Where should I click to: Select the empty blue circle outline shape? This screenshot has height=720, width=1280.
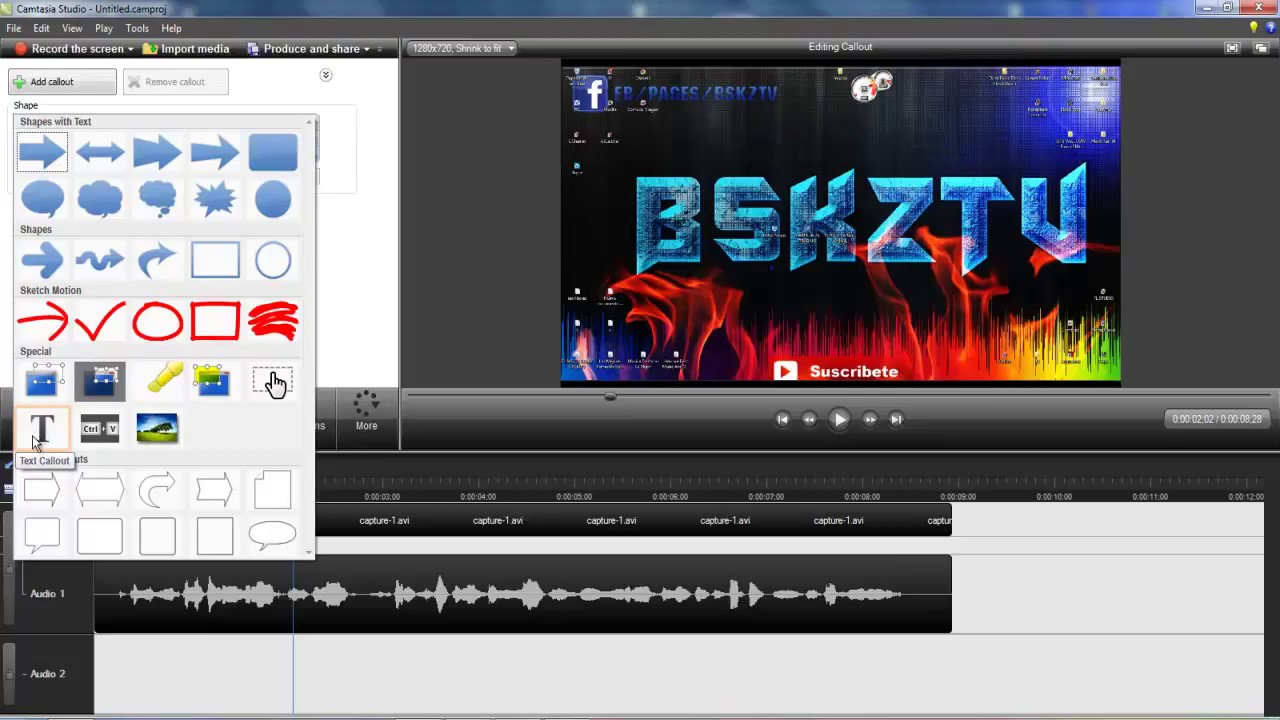click(x=273, y=260)
